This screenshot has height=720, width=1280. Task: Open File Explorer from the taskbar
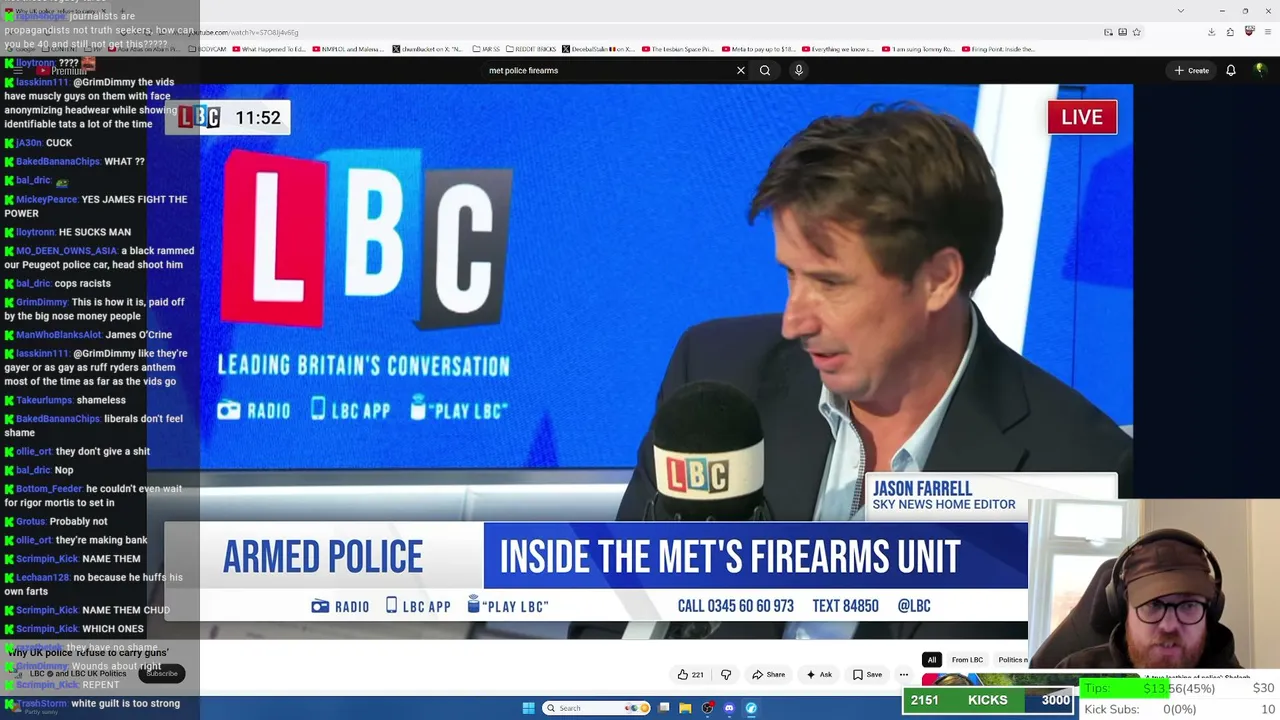tap(685, 708)
